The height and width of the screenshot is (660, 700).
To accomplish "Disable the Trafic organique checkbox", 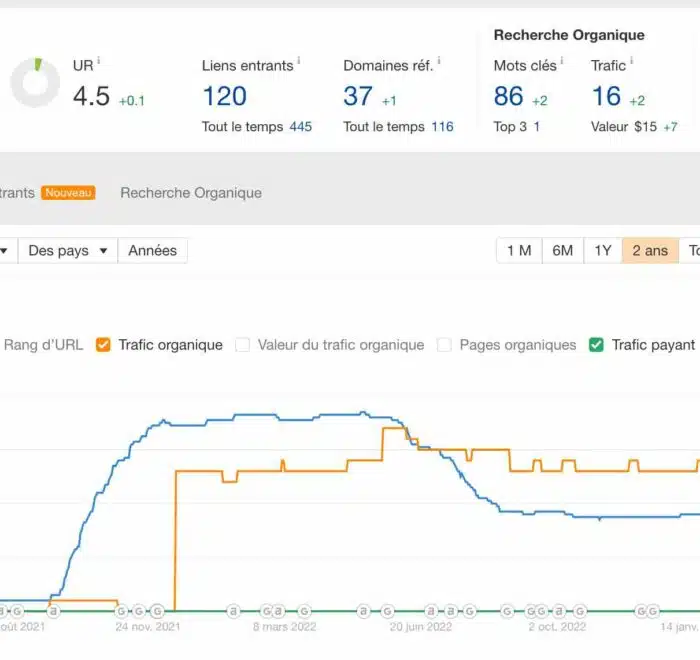I will click(x=102, y=345).
